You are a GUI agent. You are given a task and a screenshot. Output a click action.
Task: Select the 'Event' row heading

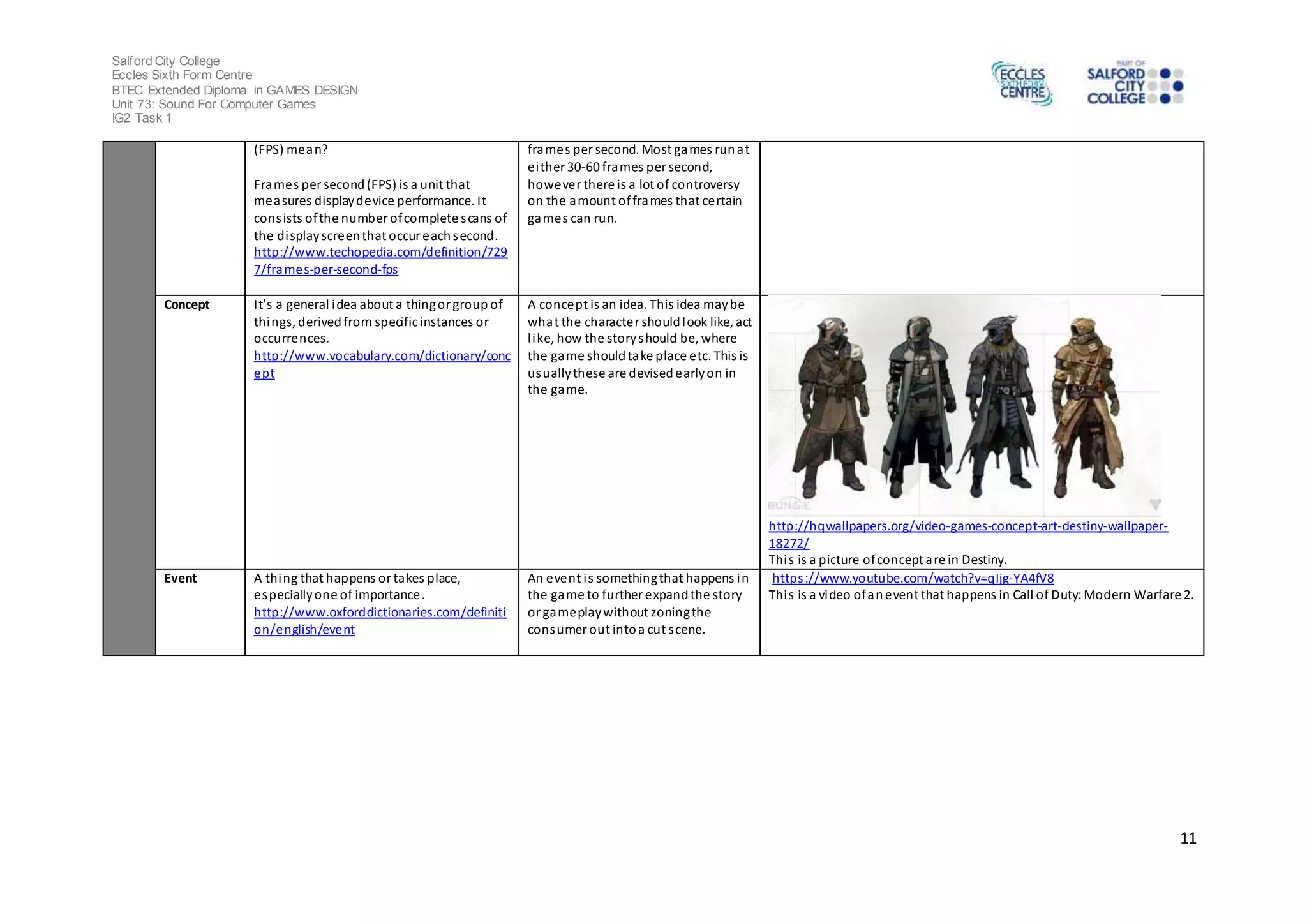click(180, 578)
